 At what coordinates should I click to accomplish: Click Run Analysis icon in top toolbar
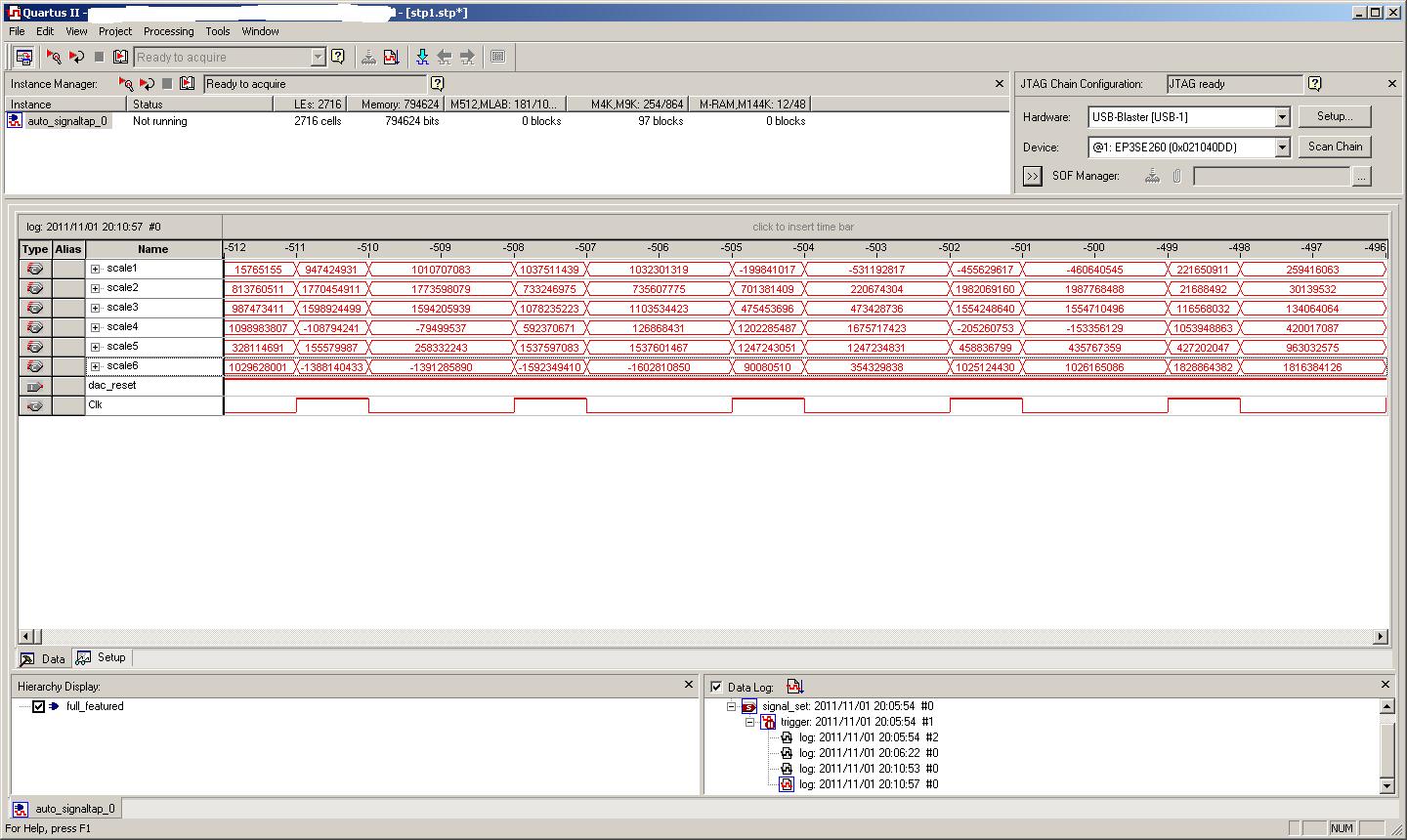pos(54,57)
